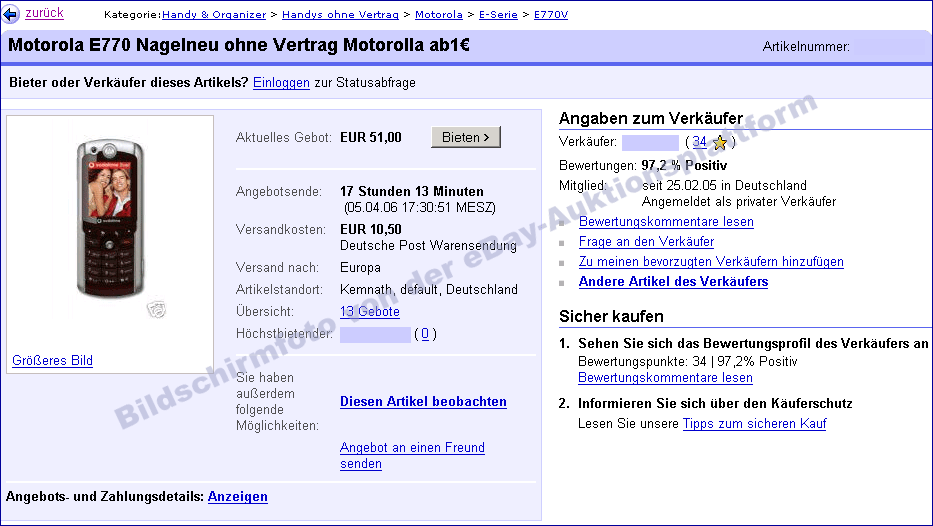Click the location Kemnath, default, Deutschland

point(428,290)
